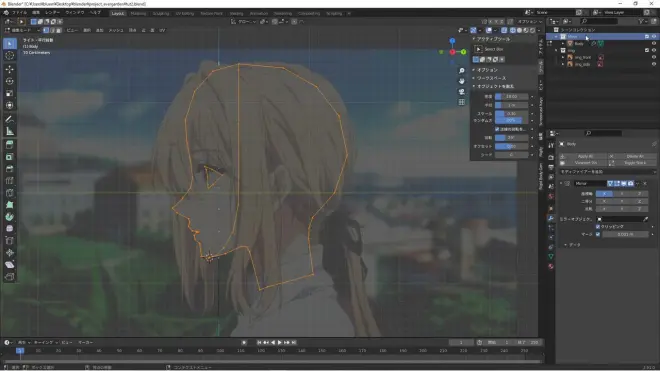The image size is (660, 371).
Task: Select the 3D Cursor tool
Action: 10,56
